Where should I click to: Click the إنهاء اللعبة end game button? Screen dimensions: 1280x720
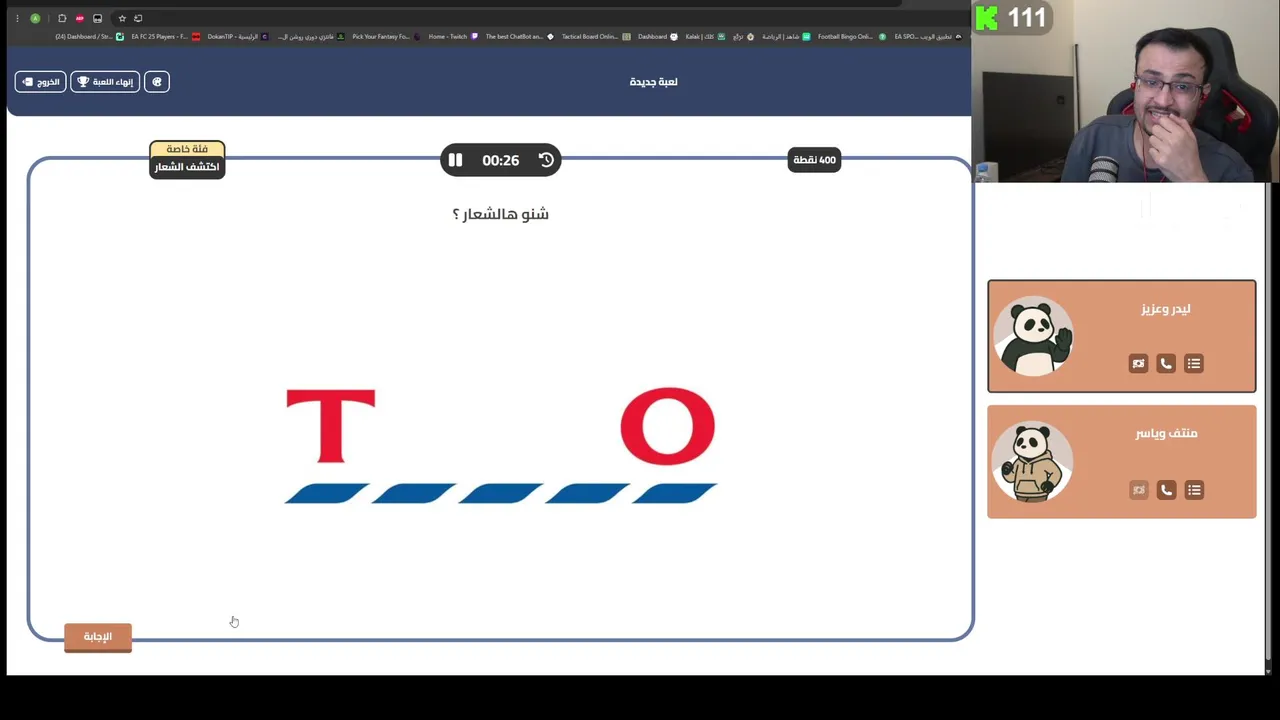click(x=105, y=82)
